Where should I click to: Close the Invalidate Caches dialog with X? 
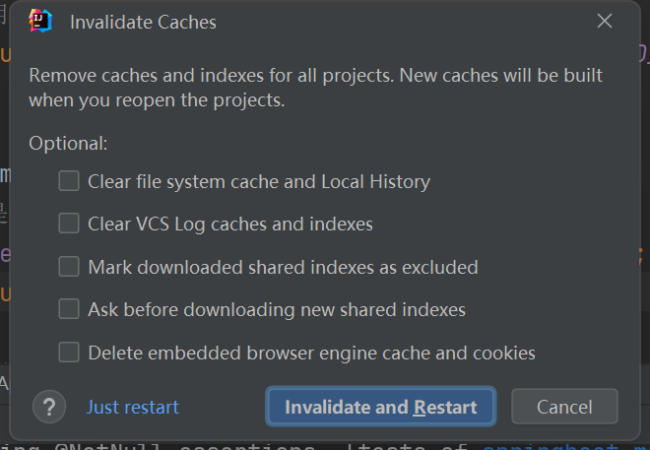click(x=604, y=21)
